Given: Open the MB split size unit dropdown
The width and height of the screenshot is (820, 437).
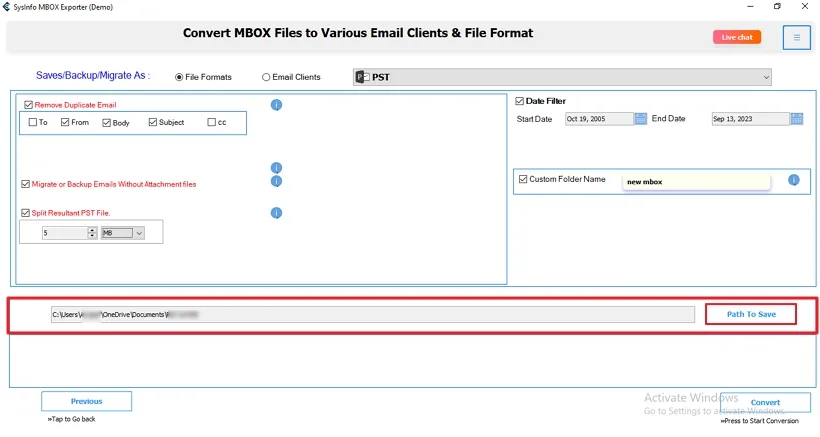Looking at the screenshot, I should (123, 233).
